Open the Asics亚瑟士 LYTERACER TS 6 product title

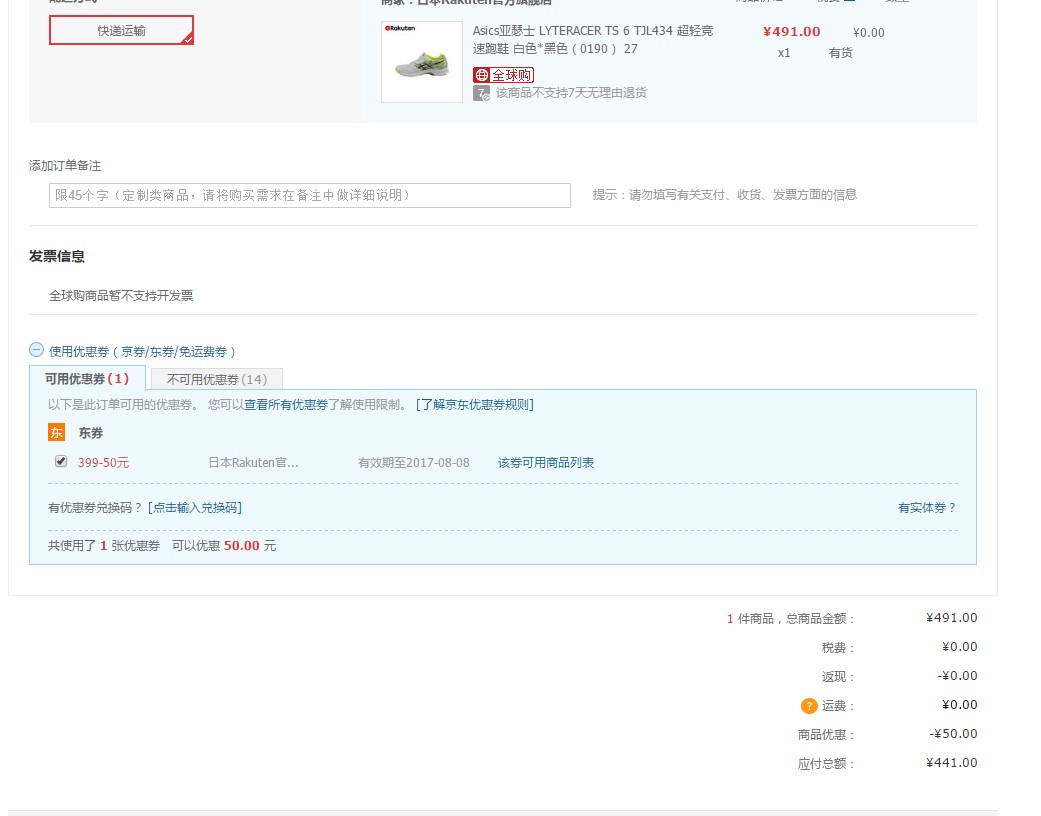tap(593, 40)
